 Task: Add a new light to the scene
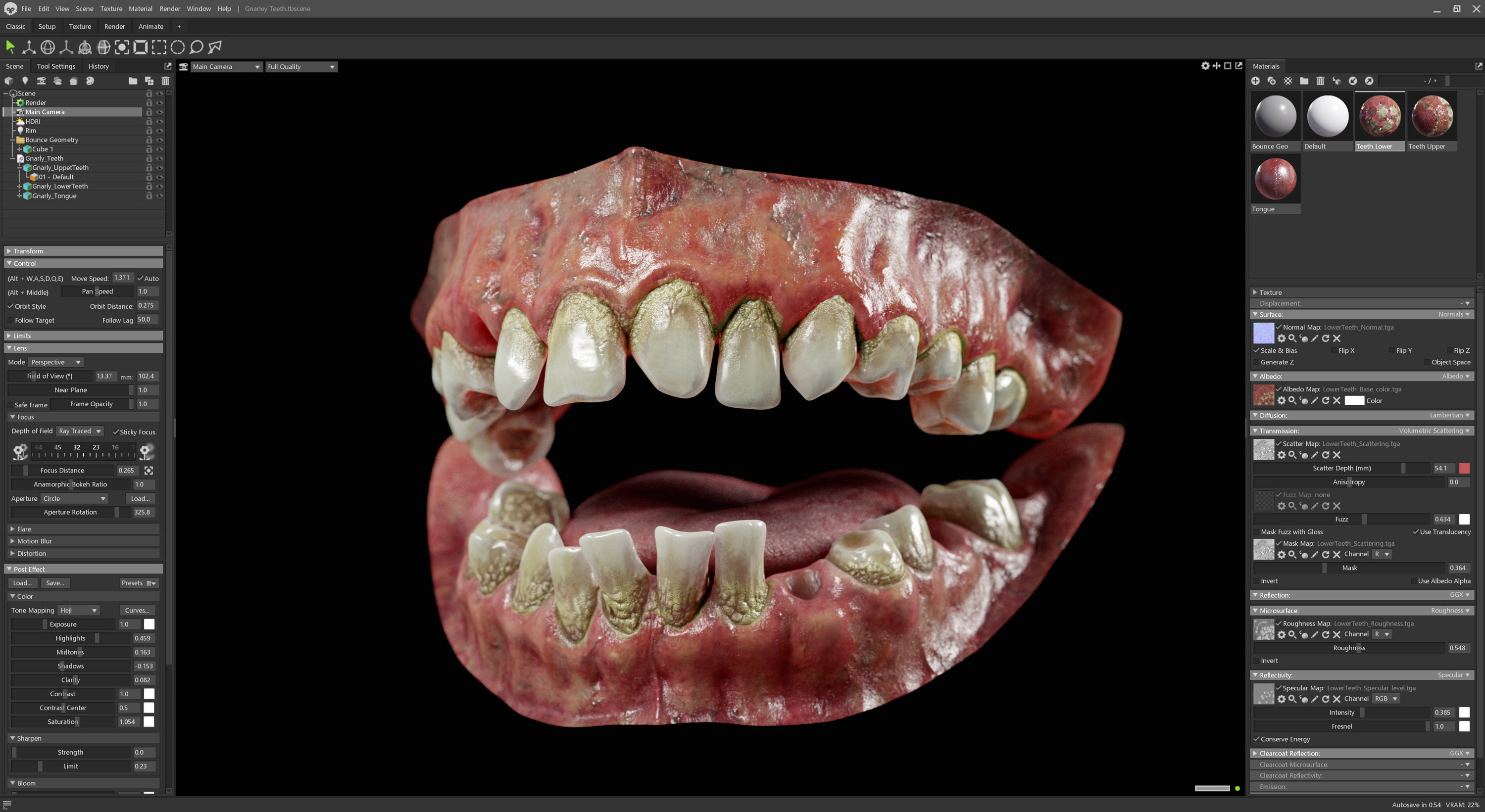point(25,81)
